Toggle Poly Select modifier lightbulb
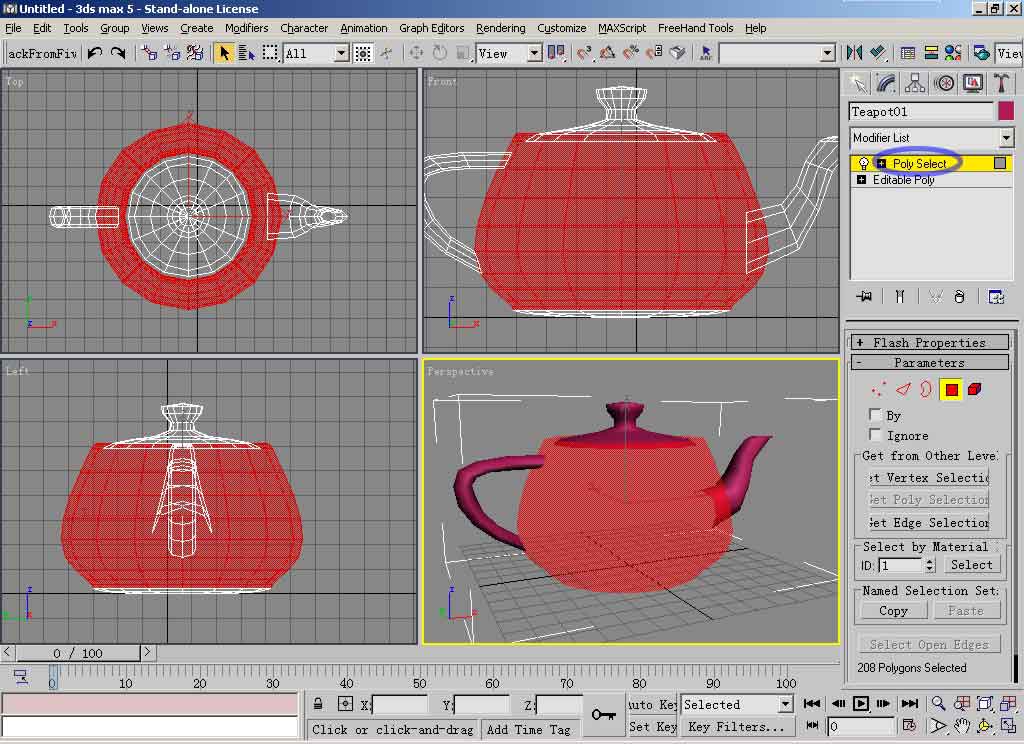Screen dimensions: 1024x744 click(x=864, y=164)
